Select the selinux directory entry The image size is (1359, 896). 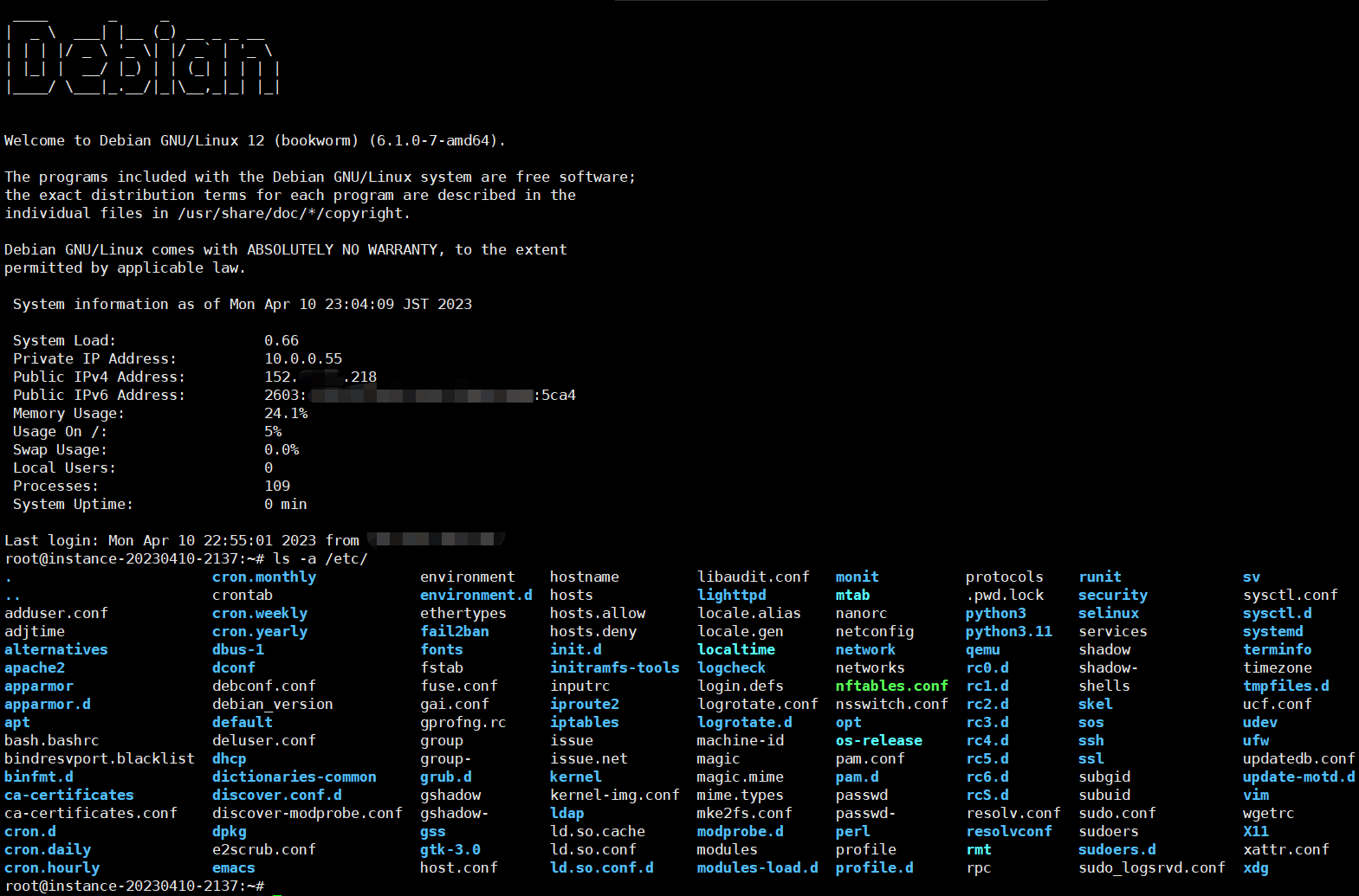click(x=1108, y=613)
